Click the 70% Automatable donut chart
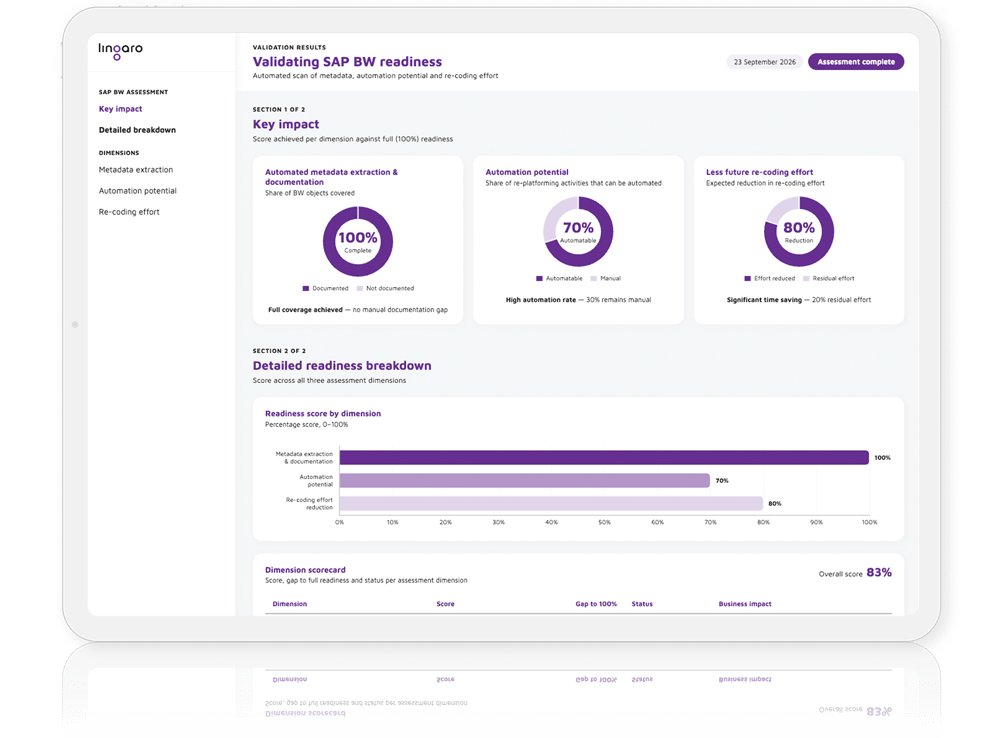This screenshot has height=738, width=1008. tap(578, 231)
